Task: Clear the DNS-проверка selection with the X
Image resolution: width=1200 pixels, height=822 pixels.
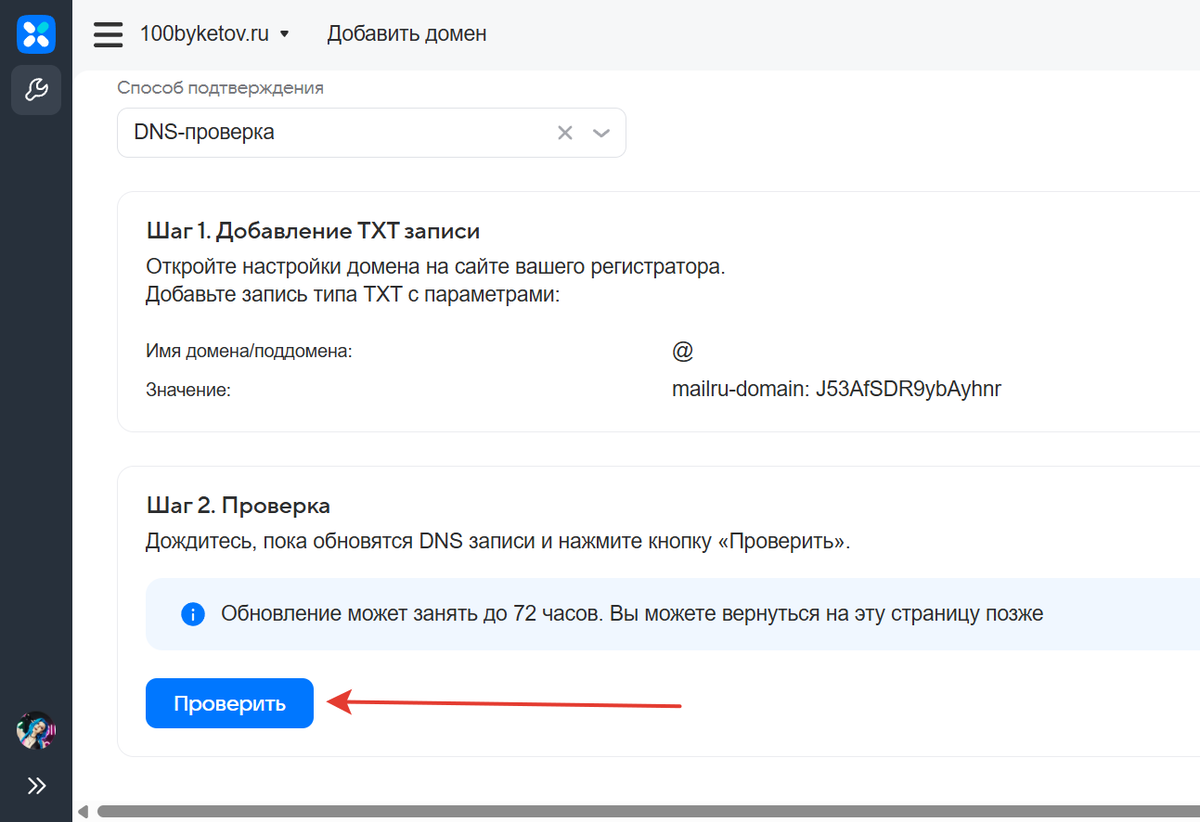Action: (564, 132)
